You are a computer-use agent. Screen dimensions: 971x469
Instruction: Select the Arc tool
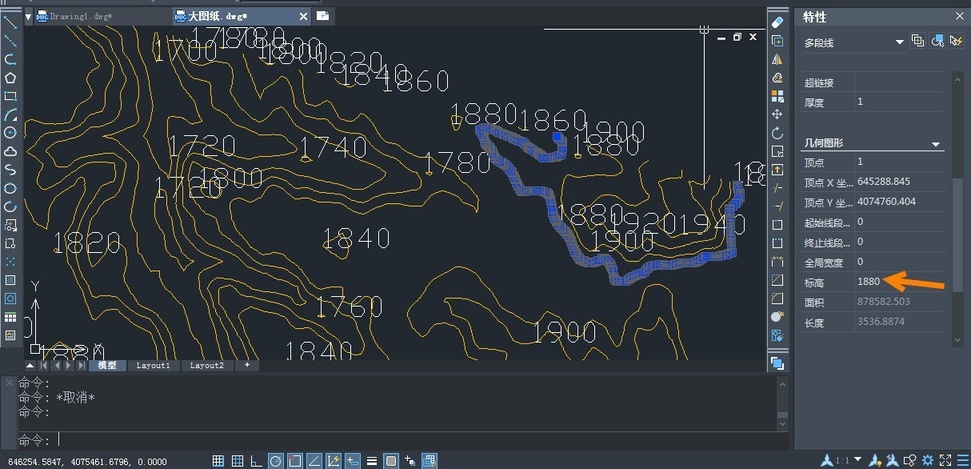11,115
